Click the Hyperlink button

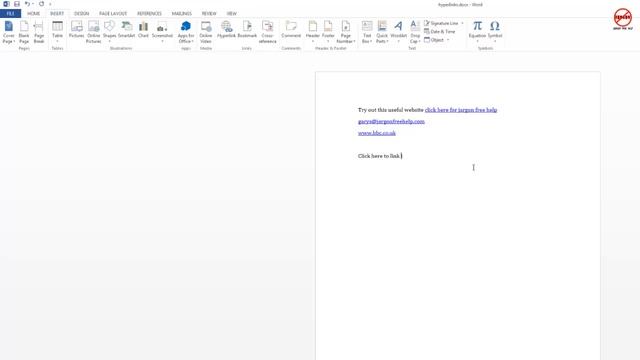tap(226, 30)
